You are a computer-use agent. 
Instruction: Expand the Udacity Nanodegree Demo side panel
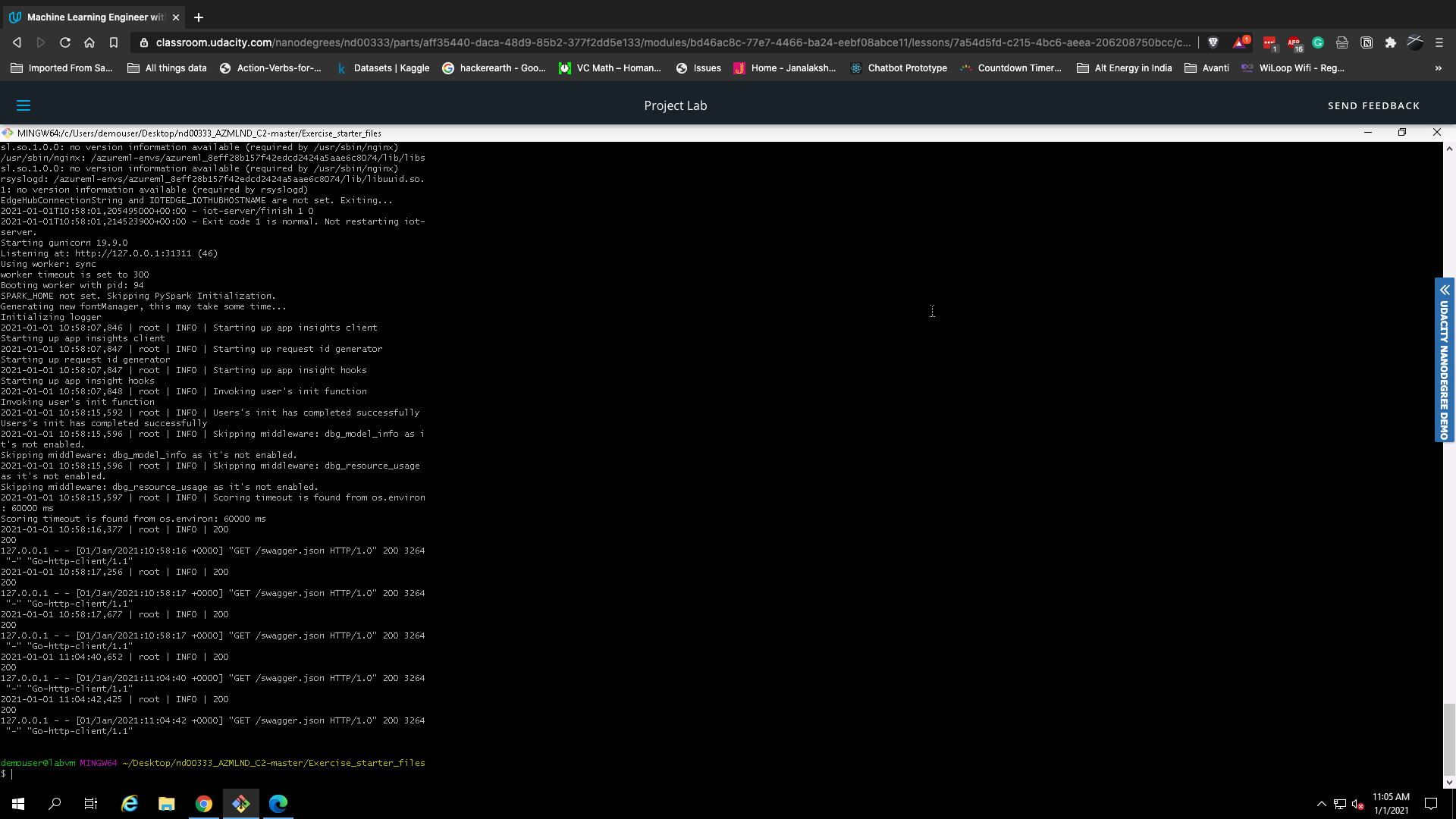1444,359
